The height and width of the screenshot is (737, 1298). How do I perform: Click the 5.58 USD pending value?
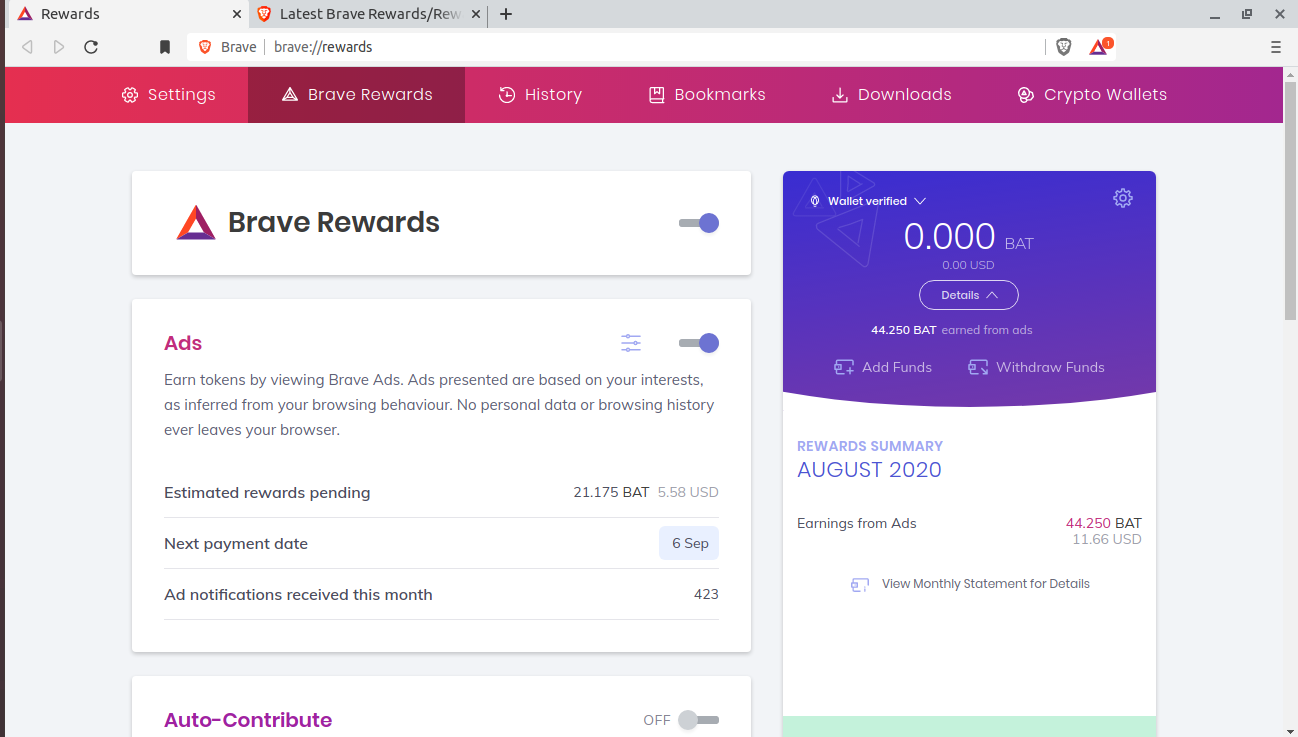click(688, 492)
